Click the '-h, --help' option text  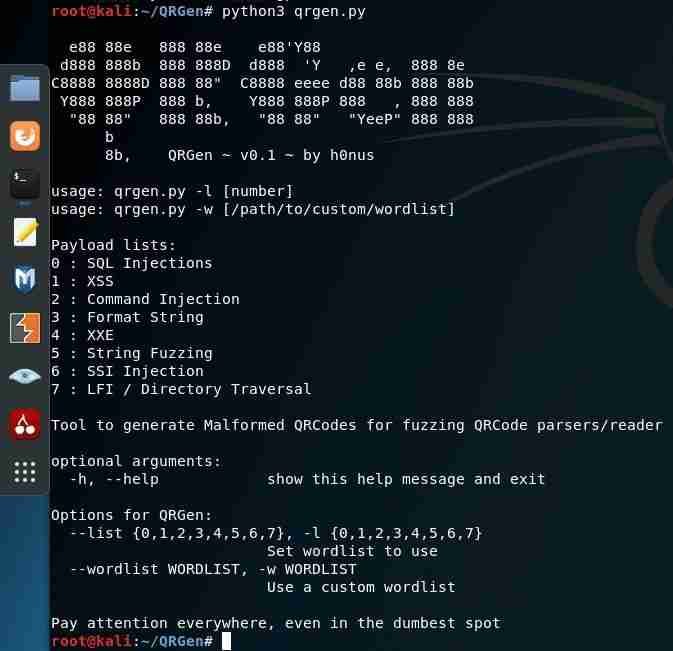click(114, 479)
